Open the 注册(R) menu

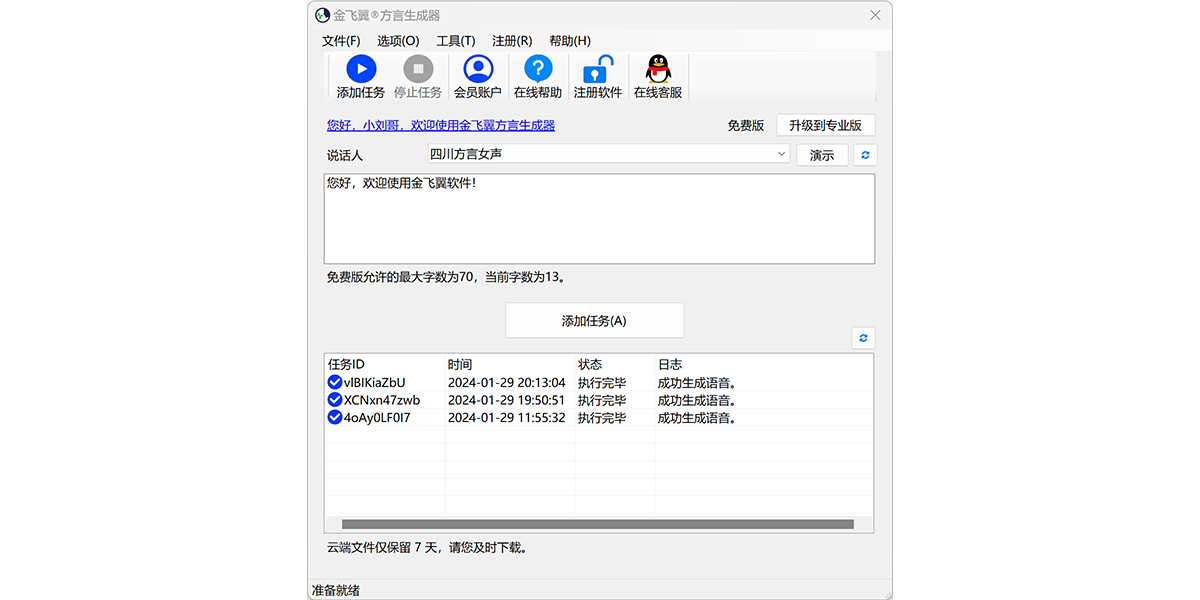(x=512, y=41)
